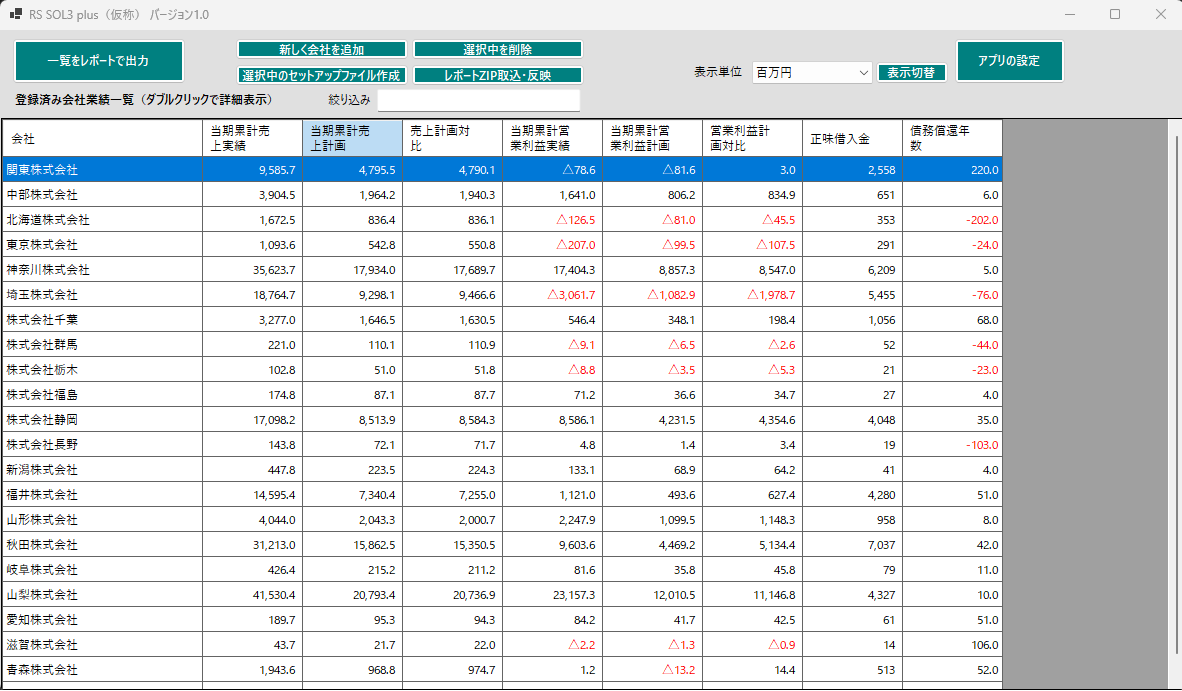Focus the 絞り込み filter text field
1182x691 pixels.
click(478, 100)
